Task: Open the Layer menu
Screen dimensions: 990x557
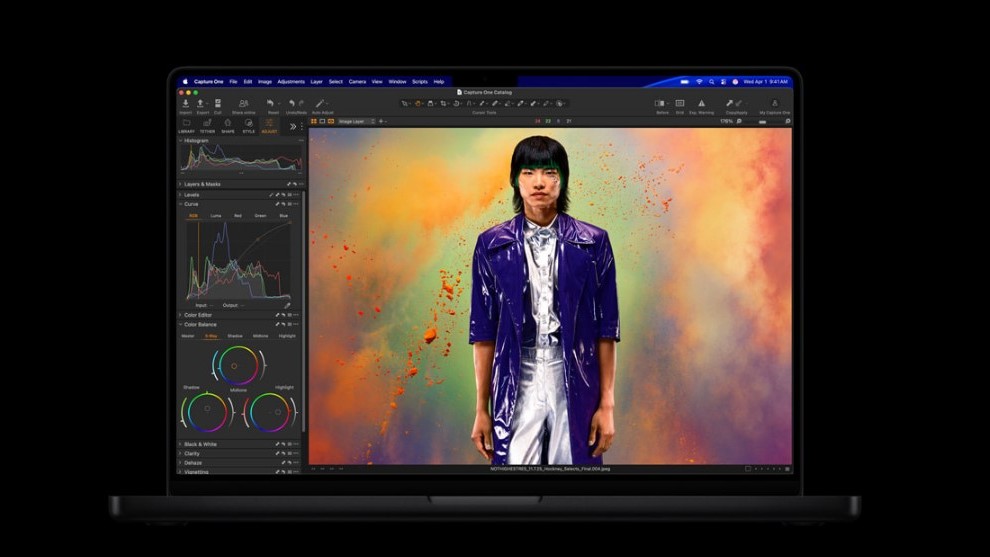Action: tap(316, 81)
